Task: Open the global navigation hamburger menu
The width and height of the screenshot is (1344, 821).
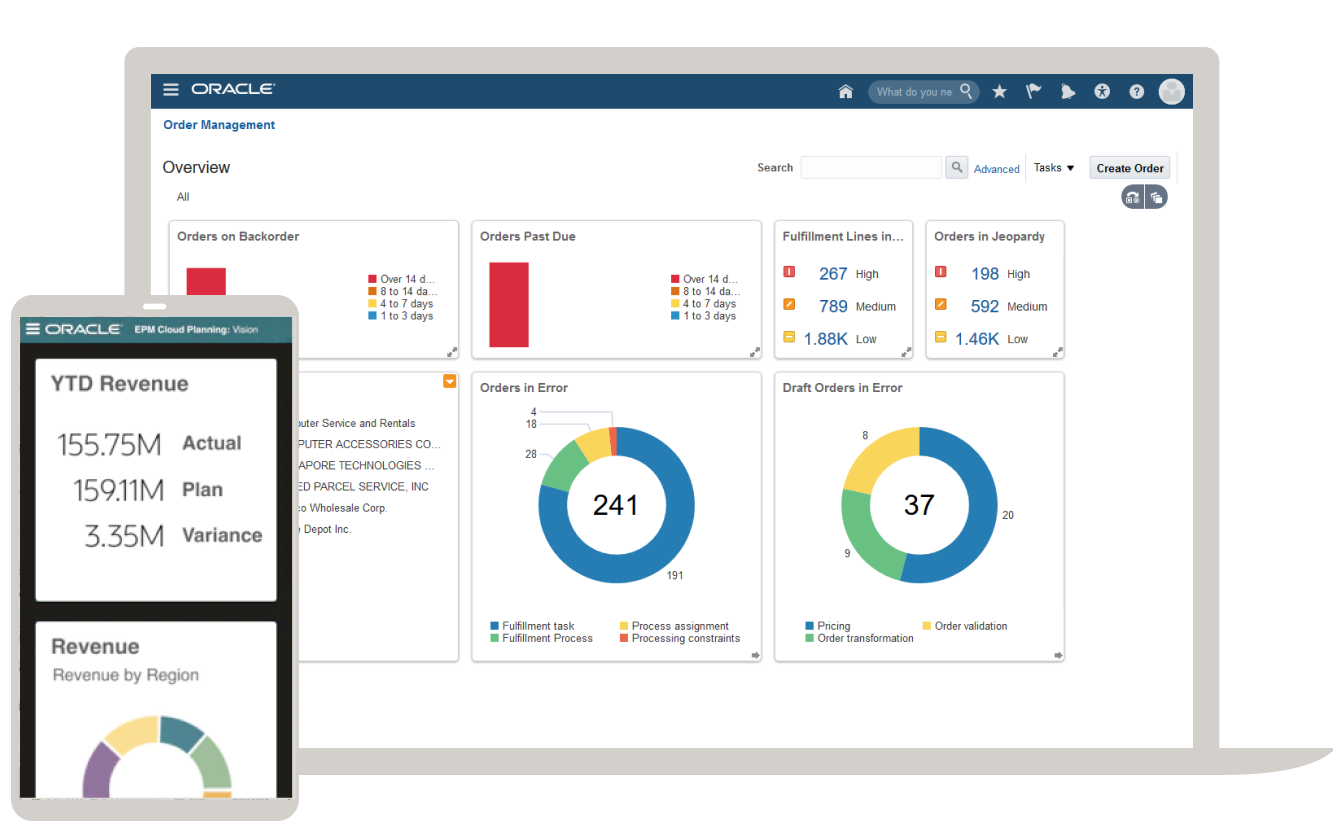Action: point(170,90)
